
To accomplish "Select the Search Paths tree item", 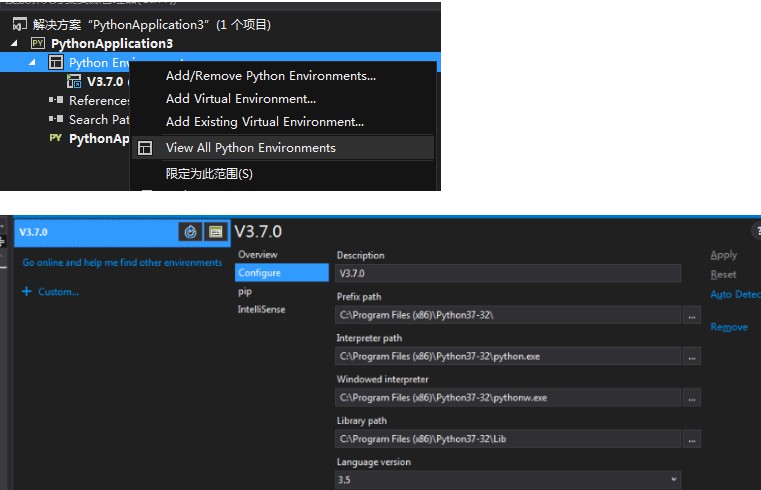I will point(99,119).
